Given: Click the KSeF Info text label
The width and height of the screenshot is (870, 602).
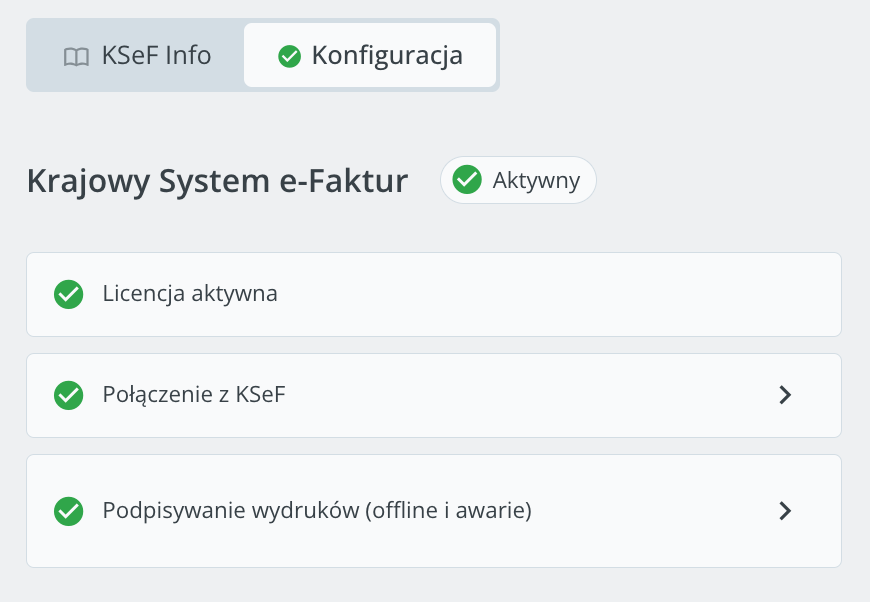Looking at the screenshot, I should point(156,55).
